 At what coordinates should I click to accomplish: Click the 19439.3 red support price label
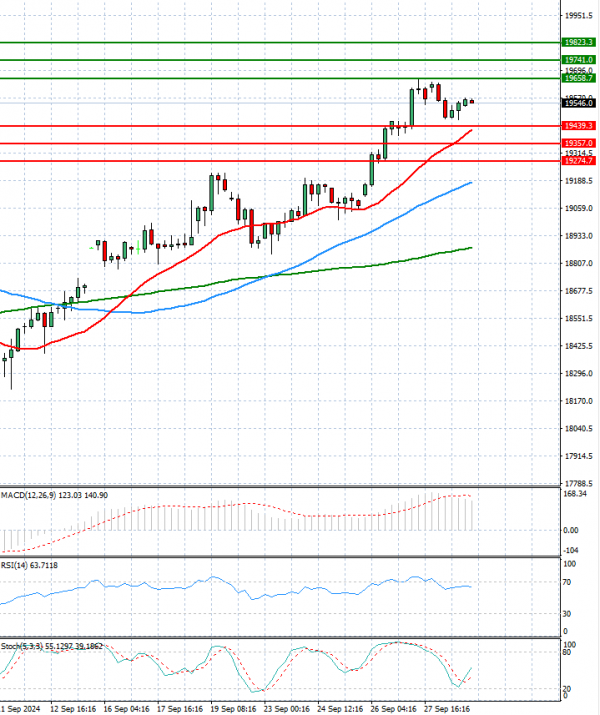click(579, 125)
